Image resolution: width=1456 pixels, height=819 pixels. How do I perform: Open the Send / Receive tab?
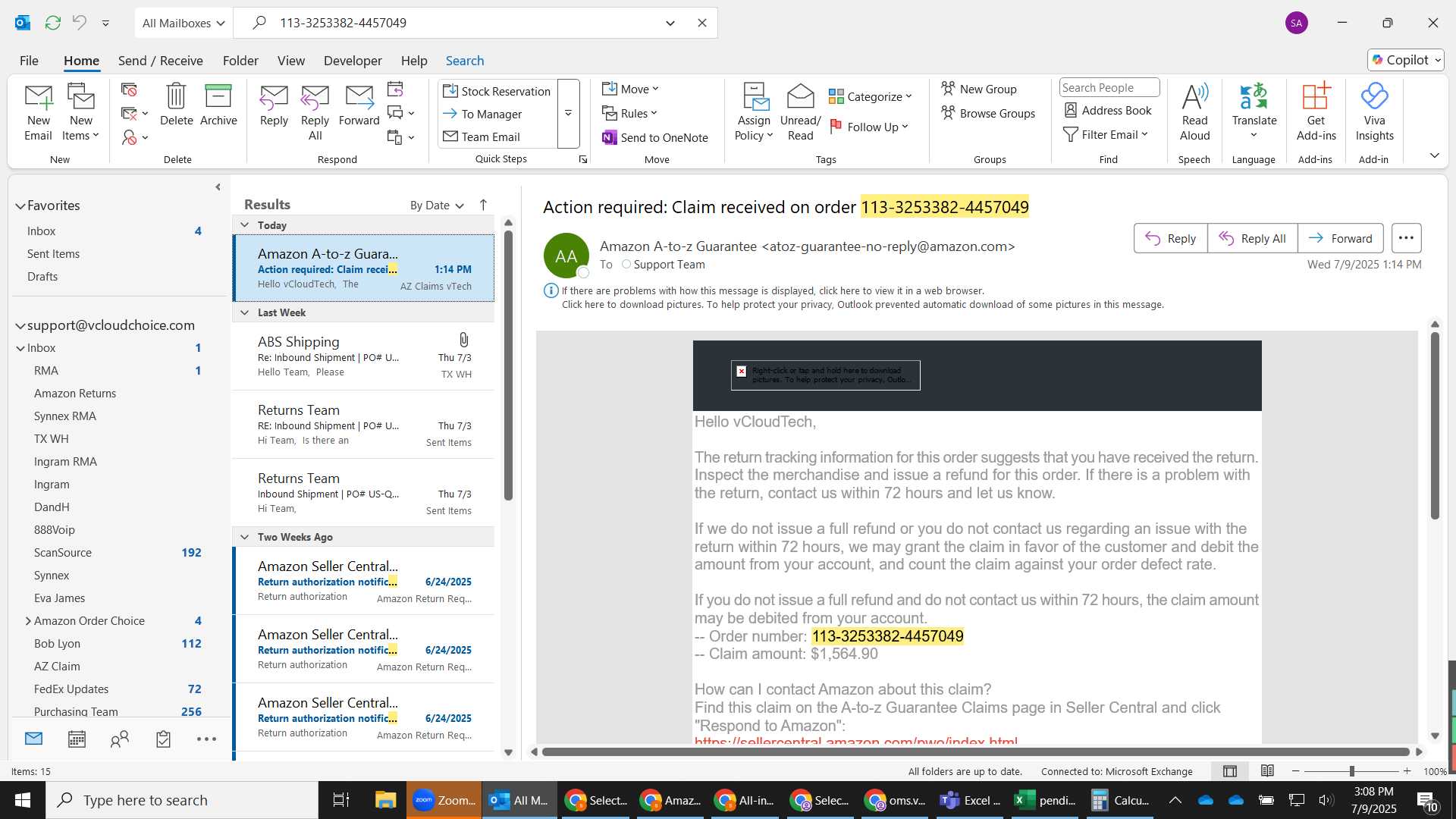point(160,61)
